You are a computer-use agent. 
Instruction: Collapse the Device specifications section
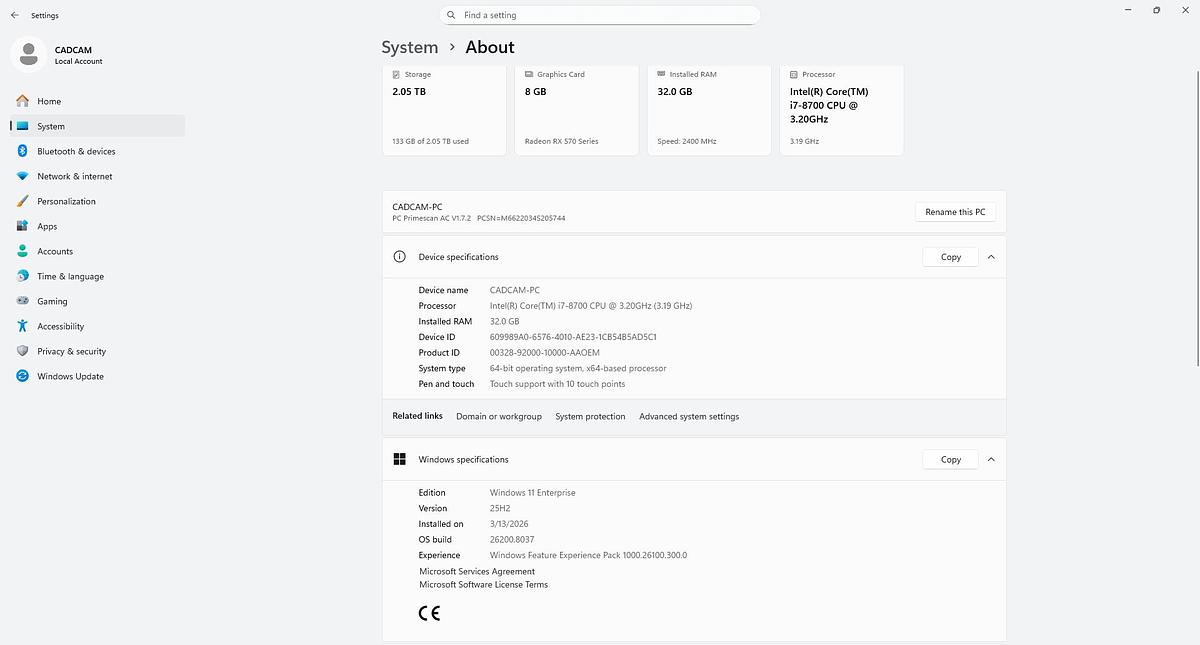991,257
